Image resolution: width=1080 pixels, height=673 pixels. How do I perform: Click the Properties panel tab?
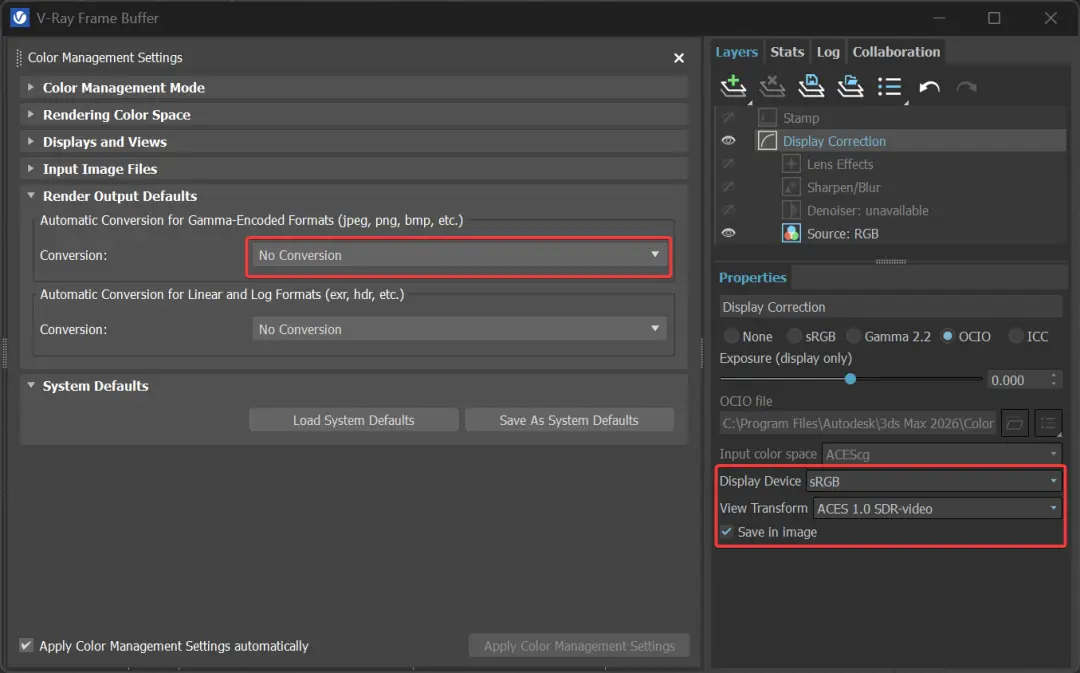(753, 277)
